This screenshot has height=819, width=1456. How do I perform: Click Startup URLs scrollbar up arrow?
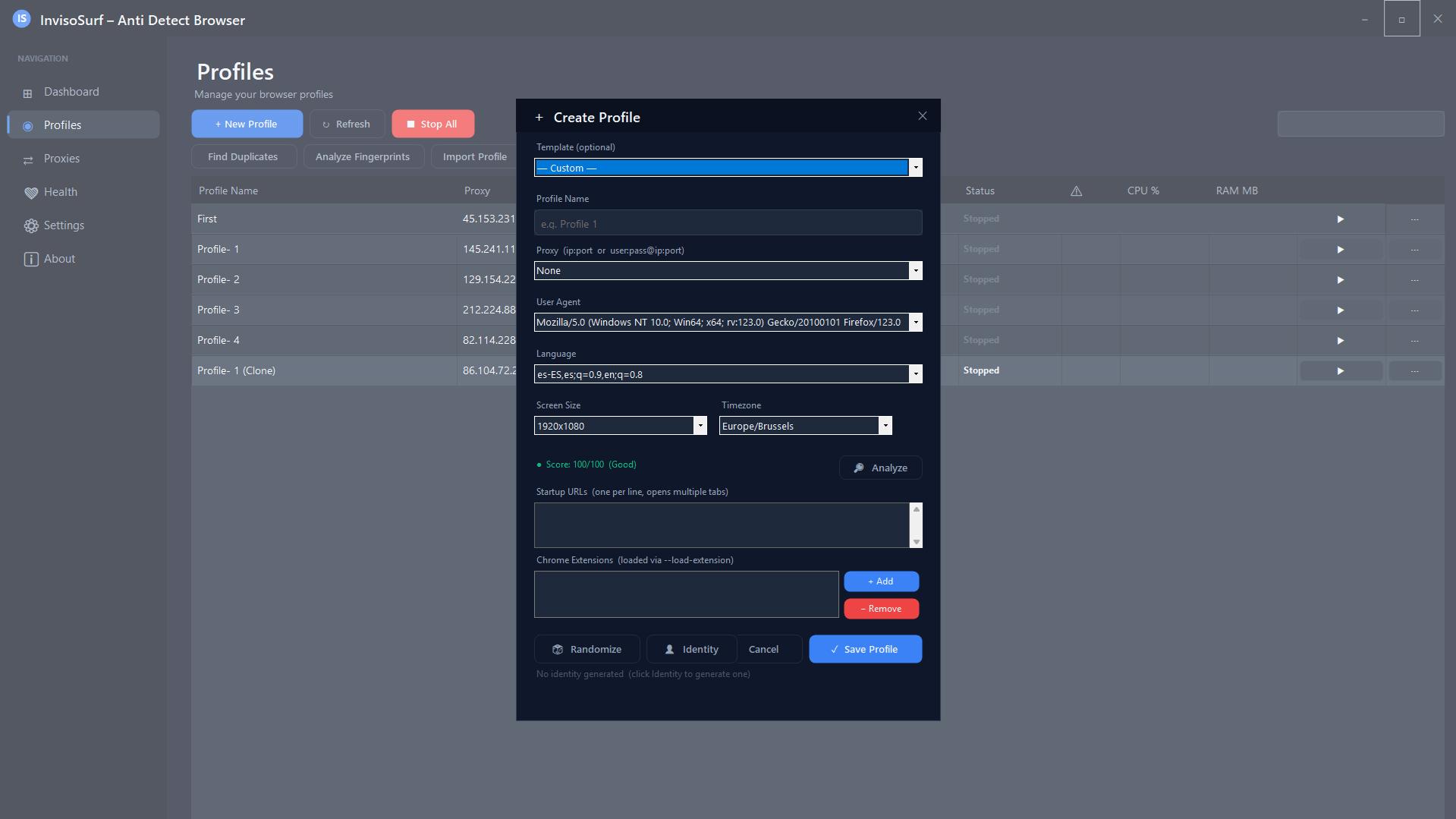pyautogui.click(x=916, y=509)
